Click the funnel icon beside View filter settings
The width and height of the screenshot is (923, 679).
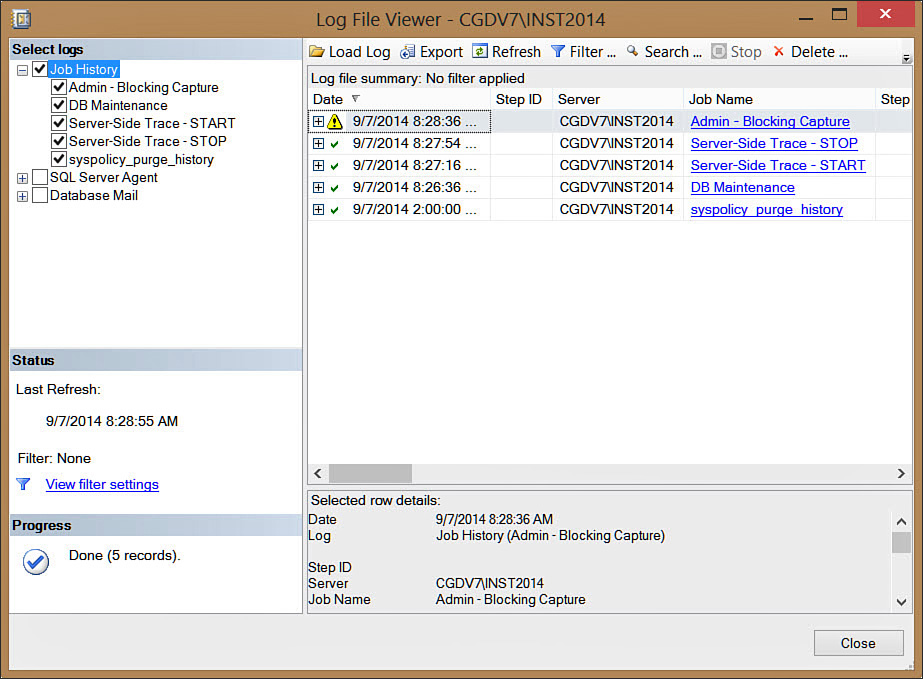tap(23, 484)
